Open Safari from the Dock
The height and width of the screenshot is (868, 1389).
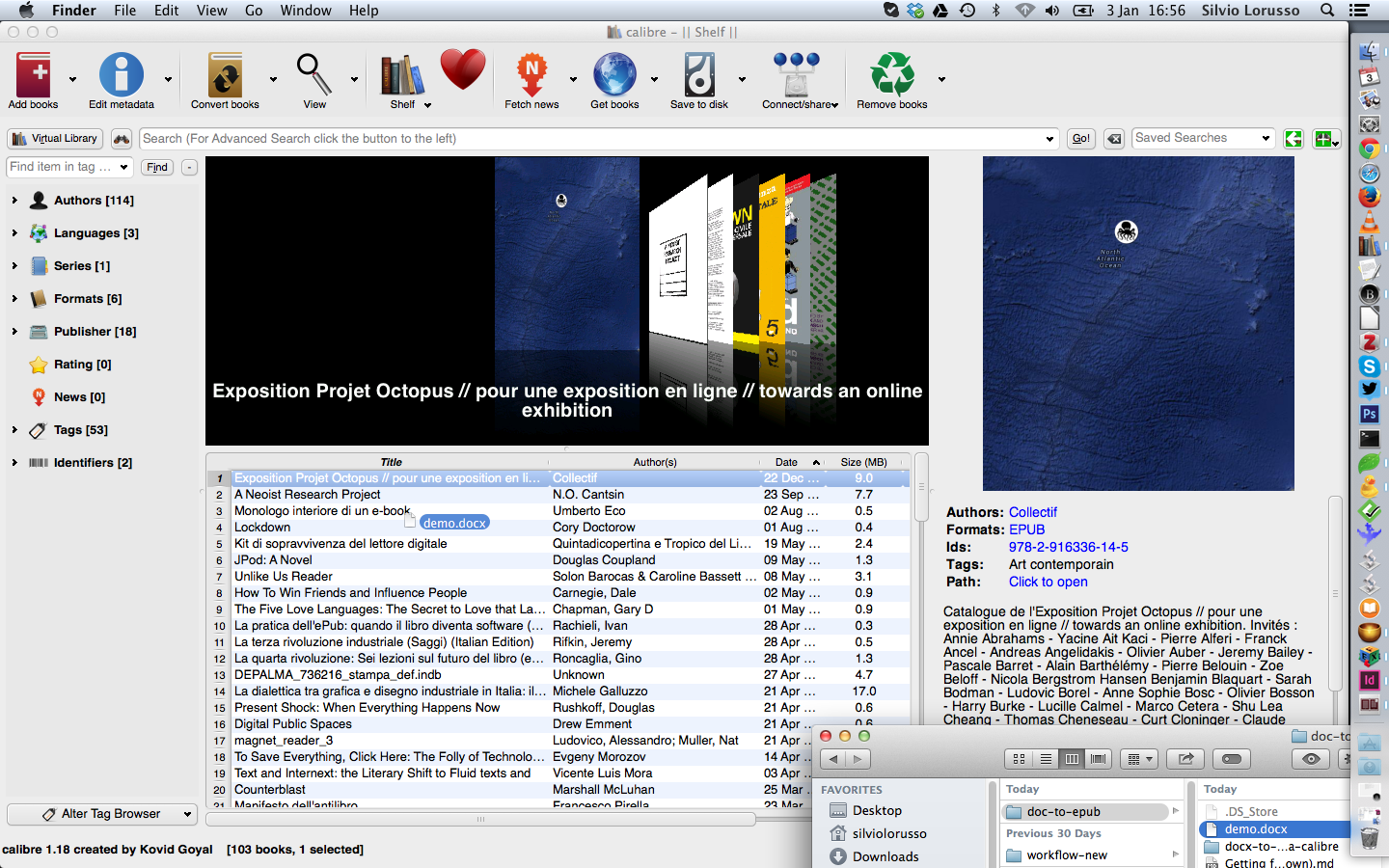[x=1369, y=174]
